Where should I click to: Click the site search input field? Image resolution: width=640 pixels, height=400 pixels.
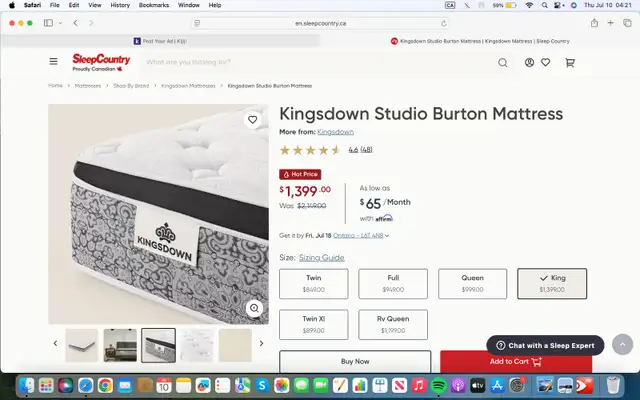point(318,62)
